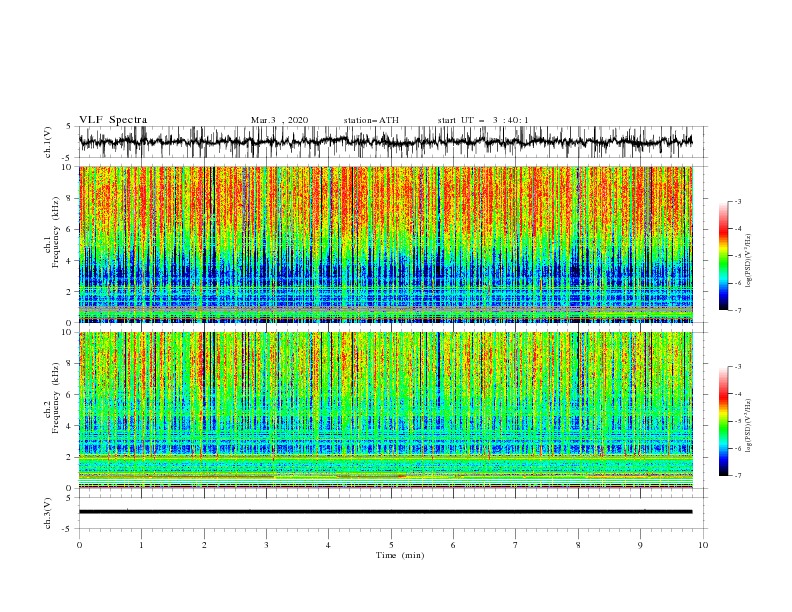This screenshot has width=792, height=612.
Task: Click the time axis tick label "10"
Action: [x=703, y=545]
